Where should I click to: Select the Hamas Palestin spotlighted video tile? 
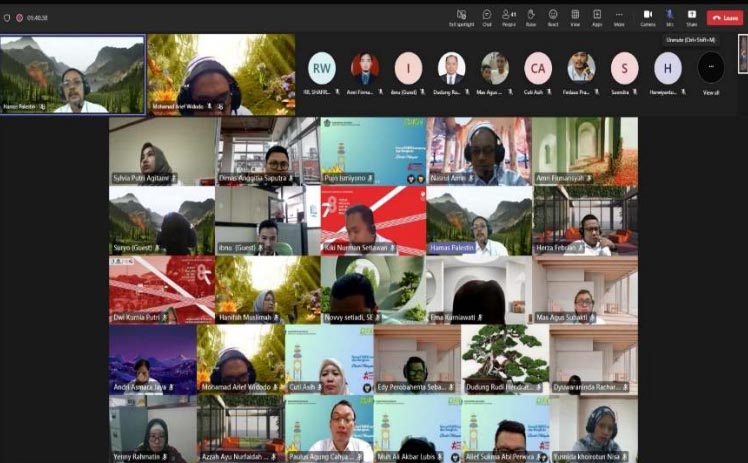coord(72,75)
